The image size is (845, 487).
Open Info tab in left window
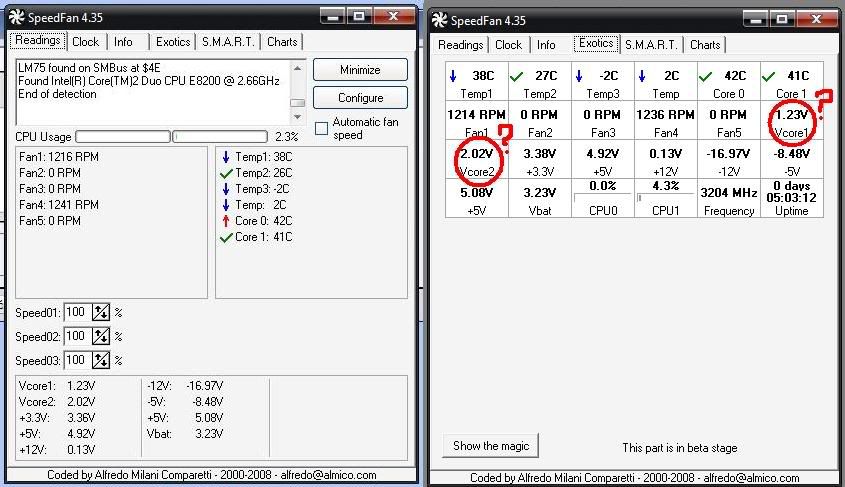tap(123, 42)
